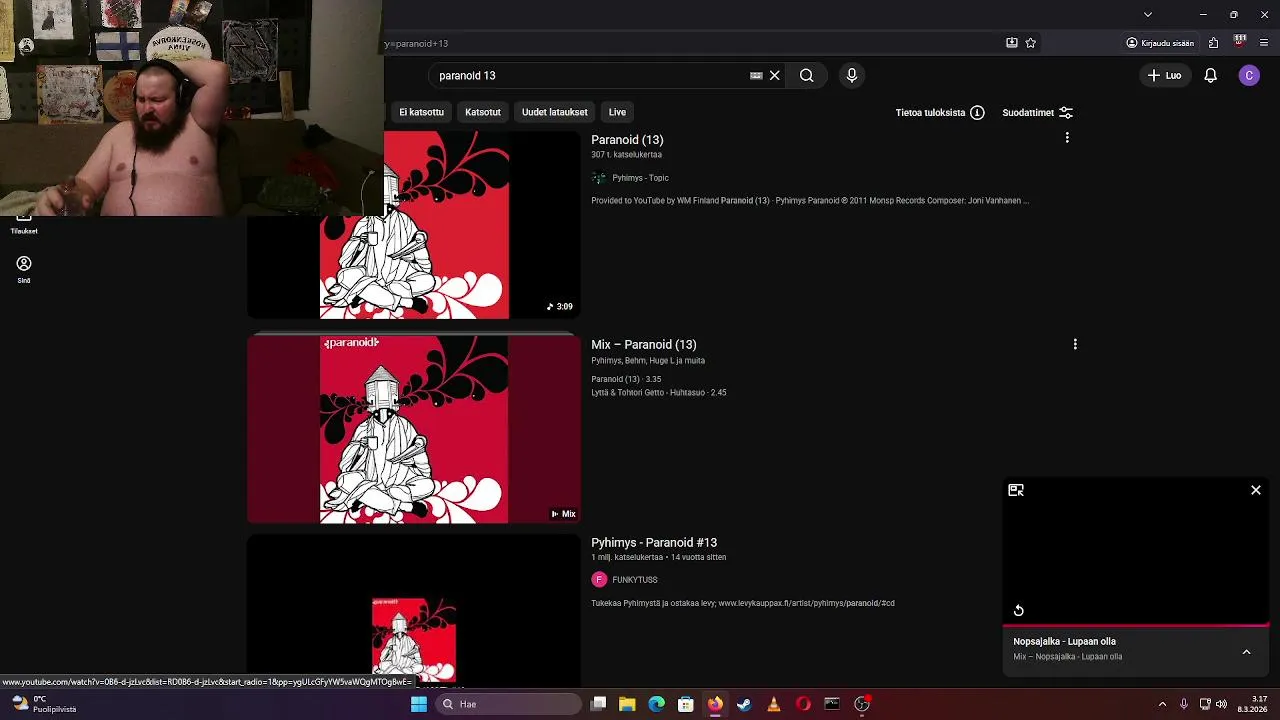The image size is (1280, 720).
Task: Click the magnifier search button next to the query
Action: click(x=806, y=75)
